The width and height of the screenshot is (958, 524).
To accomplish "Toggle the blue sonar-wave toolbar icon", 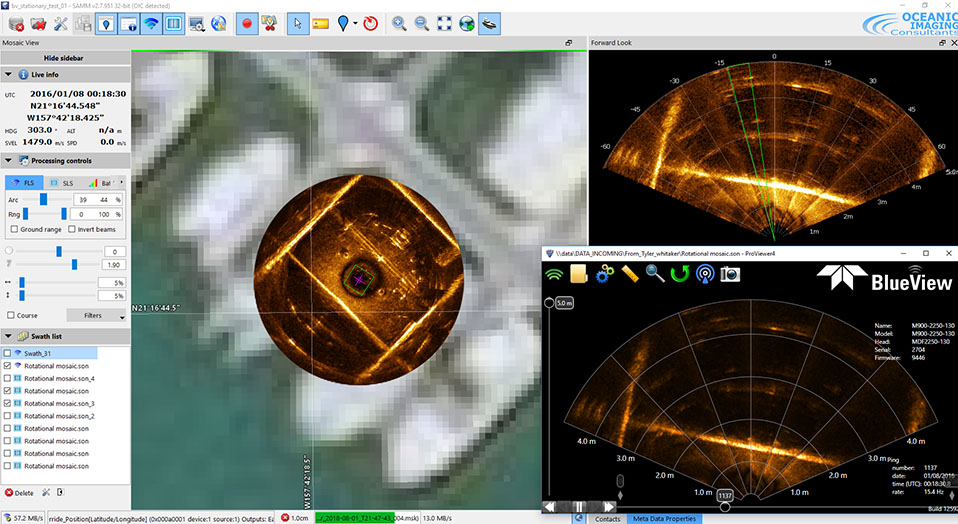I will (x=152, y=24).
